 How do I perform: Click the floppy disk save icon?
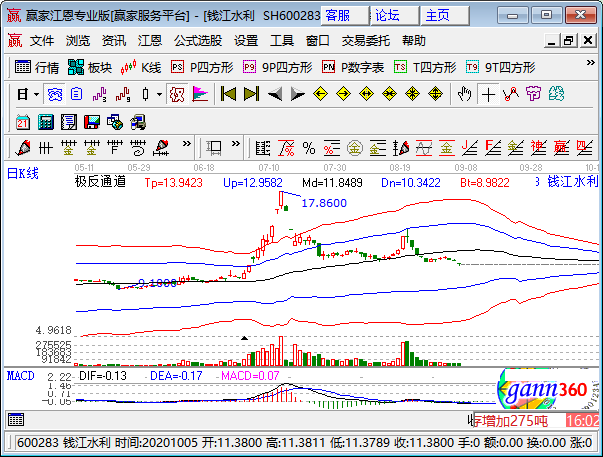(x=92, y=122)
